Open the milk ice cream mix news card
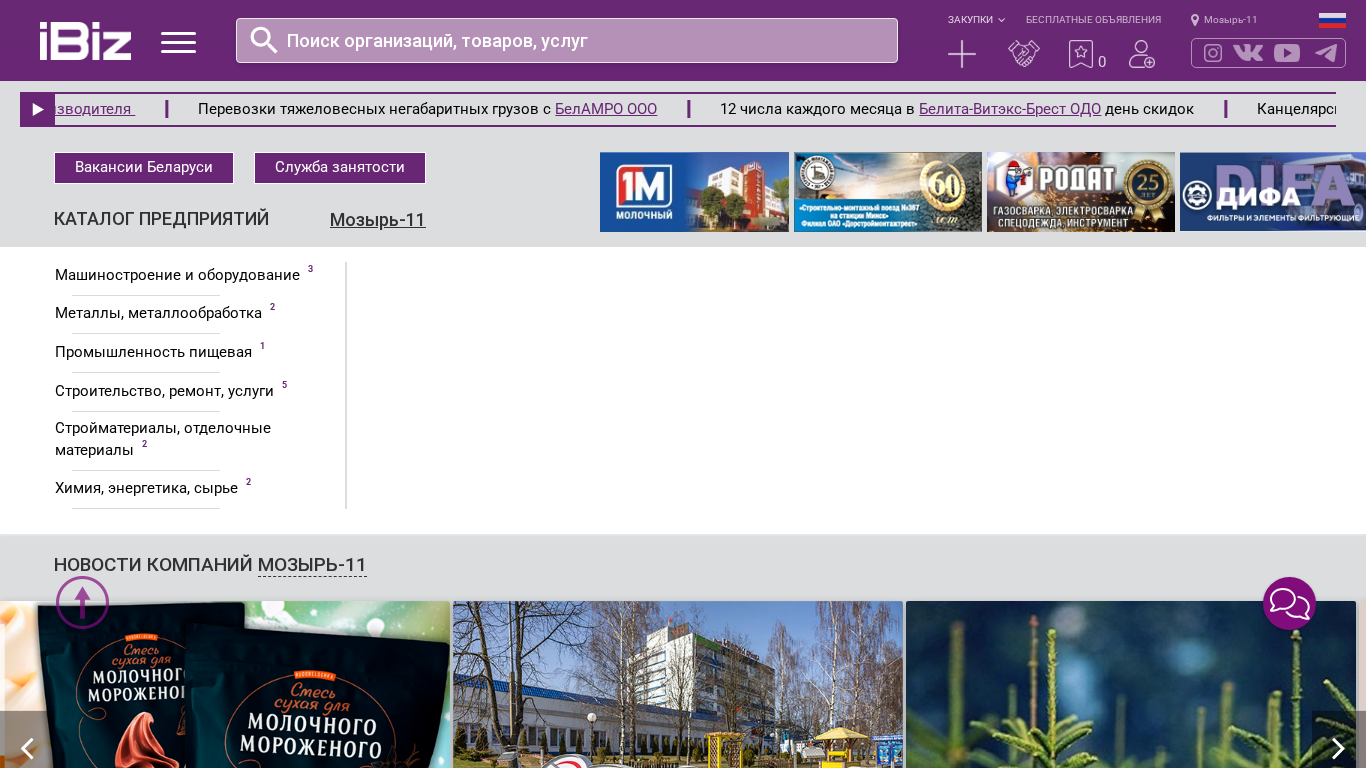Screen dimensions: 1366x768 click(x=225, y=684)
